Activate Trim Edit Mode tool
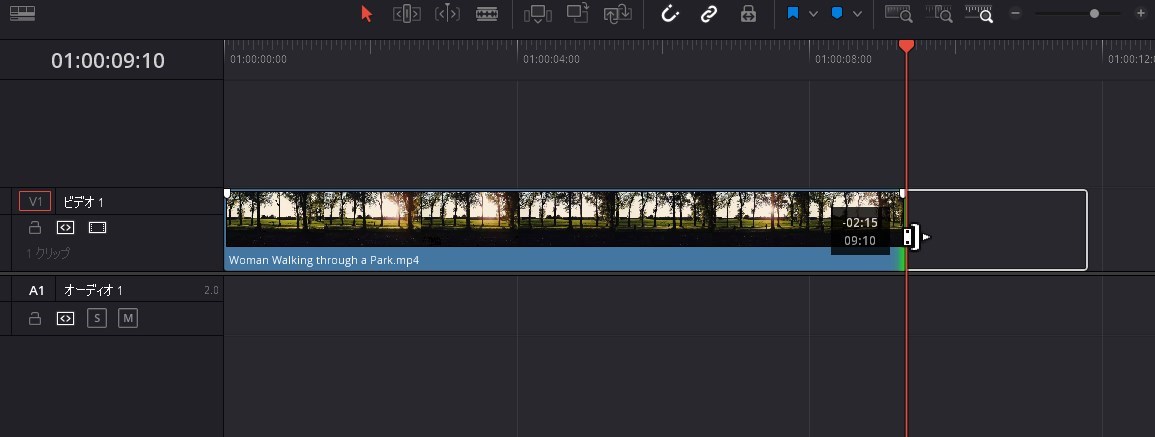Screen dimensions: 1155x437 click(407, 13)
